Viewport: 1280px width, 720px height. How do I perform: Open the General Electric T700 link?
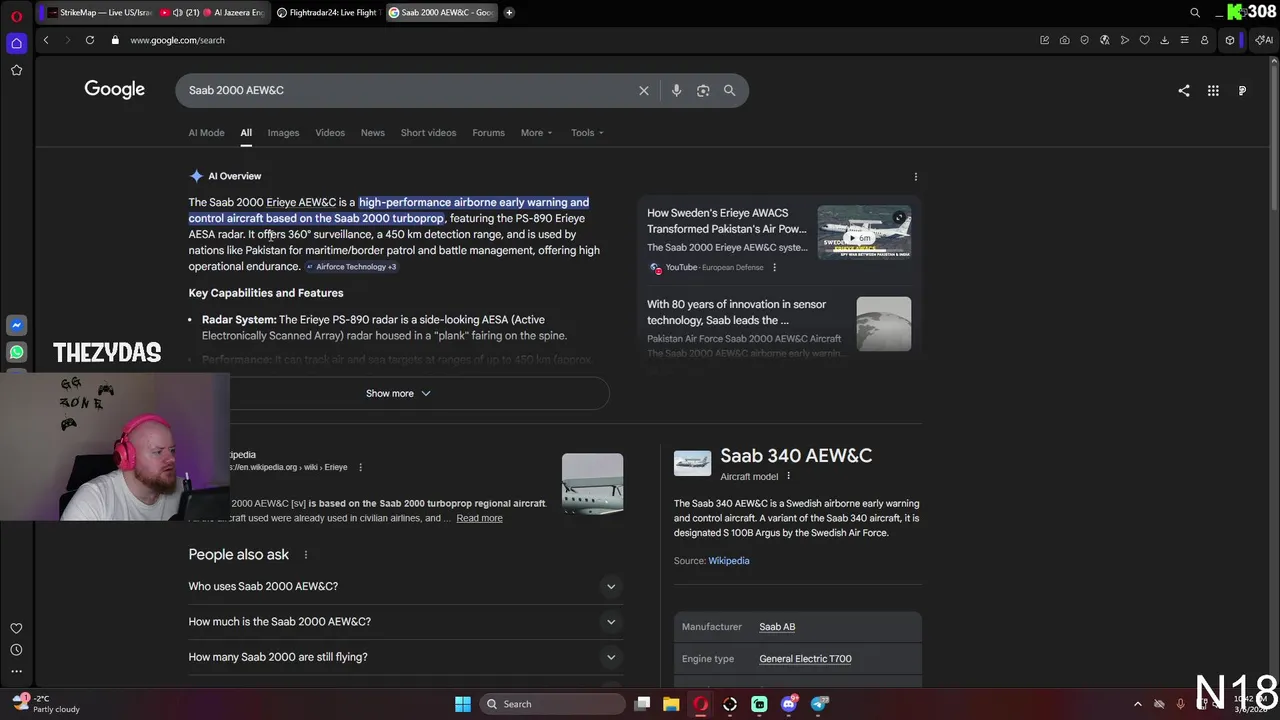pos(805,659)
